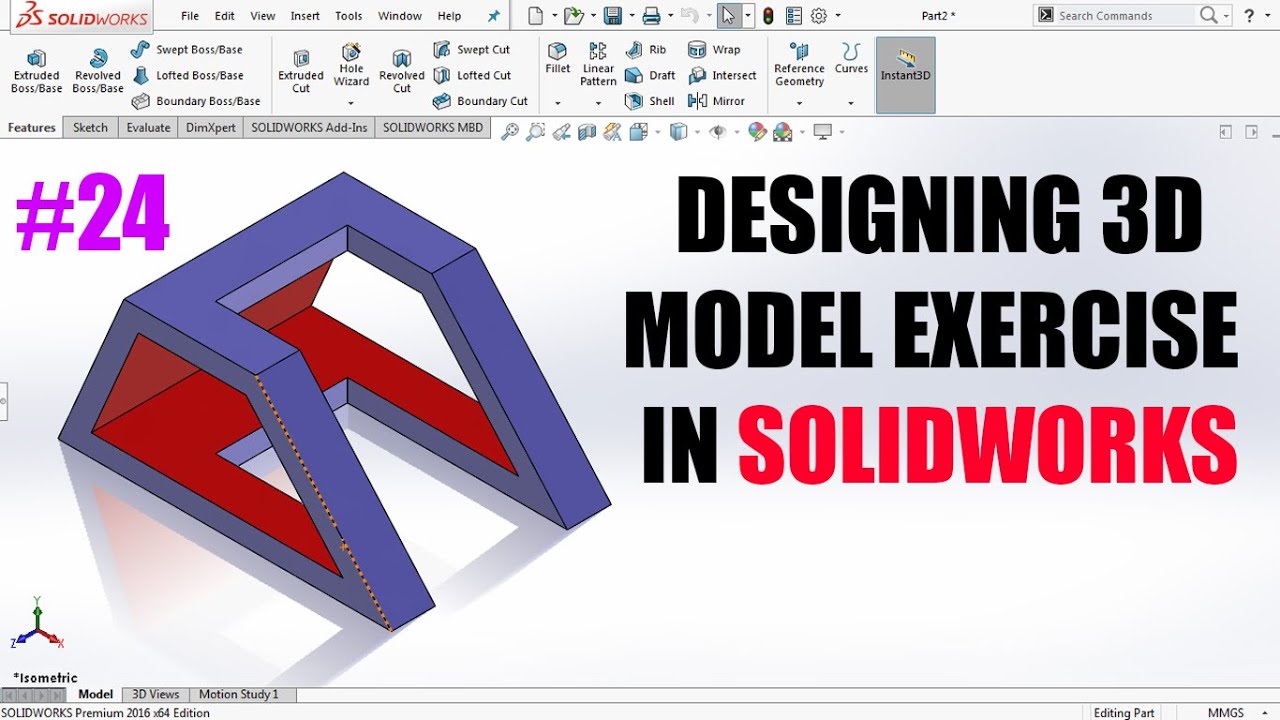Image resolution: width=1280 pixels, height=720 pixels.
Task: Click the Boundary Boss/Base tool
Action: click(x=196, y=101)
